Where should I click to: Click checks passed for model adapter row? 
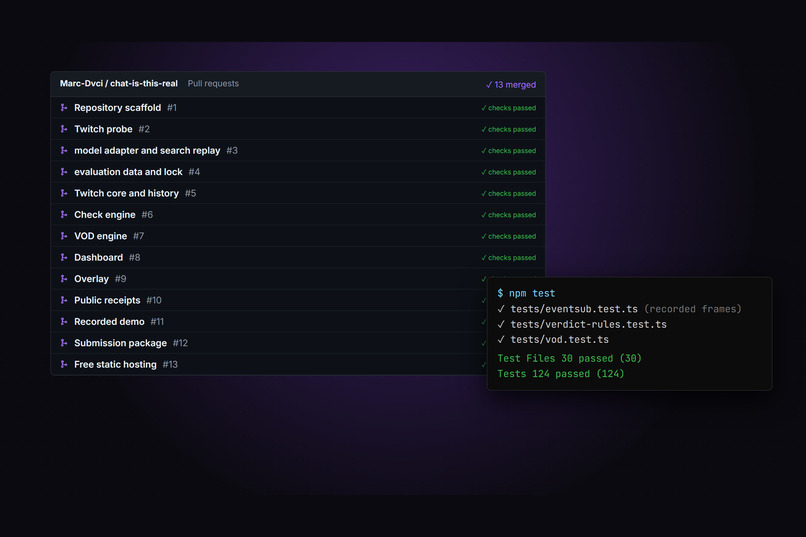point(508,151)
